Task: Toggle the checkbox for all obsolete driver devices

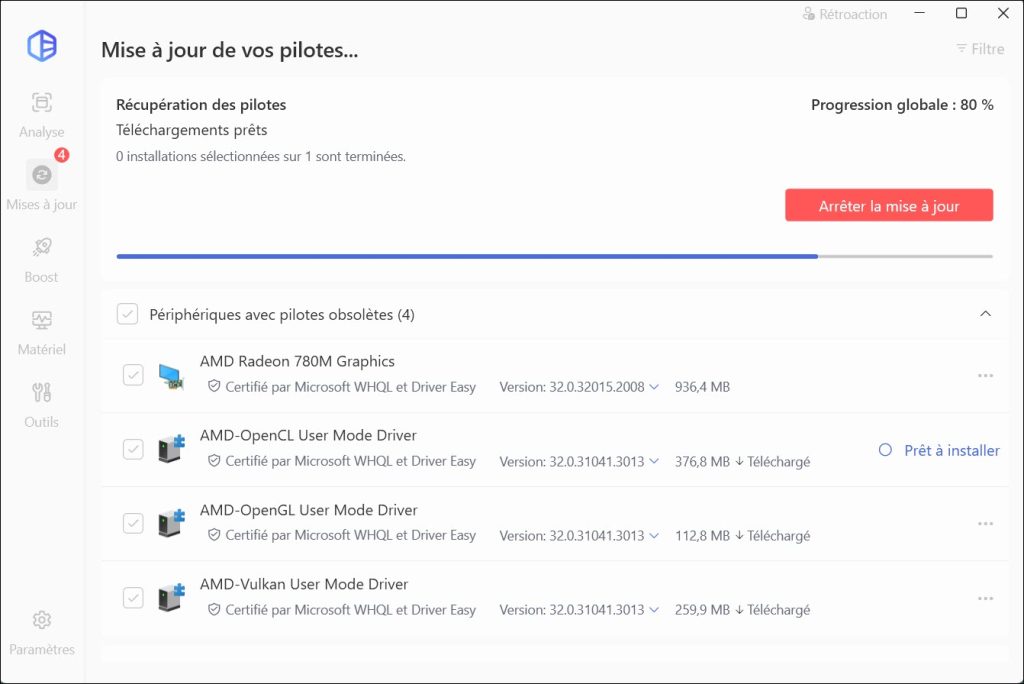Action: tap(127, 314)
